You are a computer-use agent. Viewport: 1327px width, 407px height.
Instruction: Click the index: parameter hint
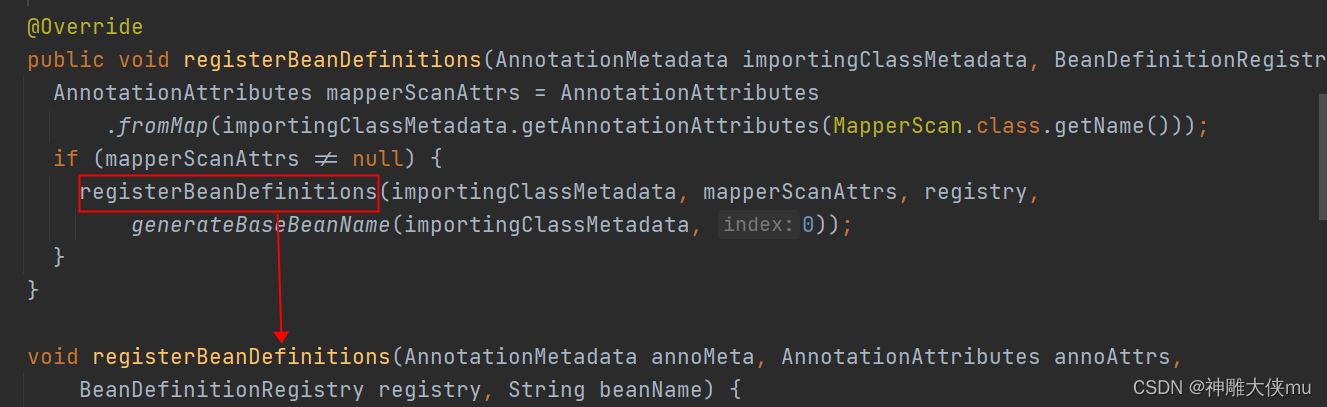click(x=759, y=225)
